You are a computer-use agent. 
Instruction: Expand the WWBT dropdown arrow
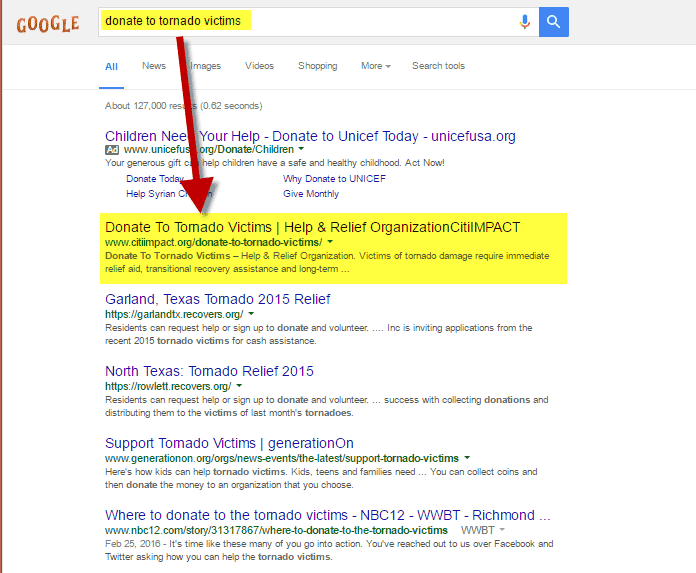[502, 529]
